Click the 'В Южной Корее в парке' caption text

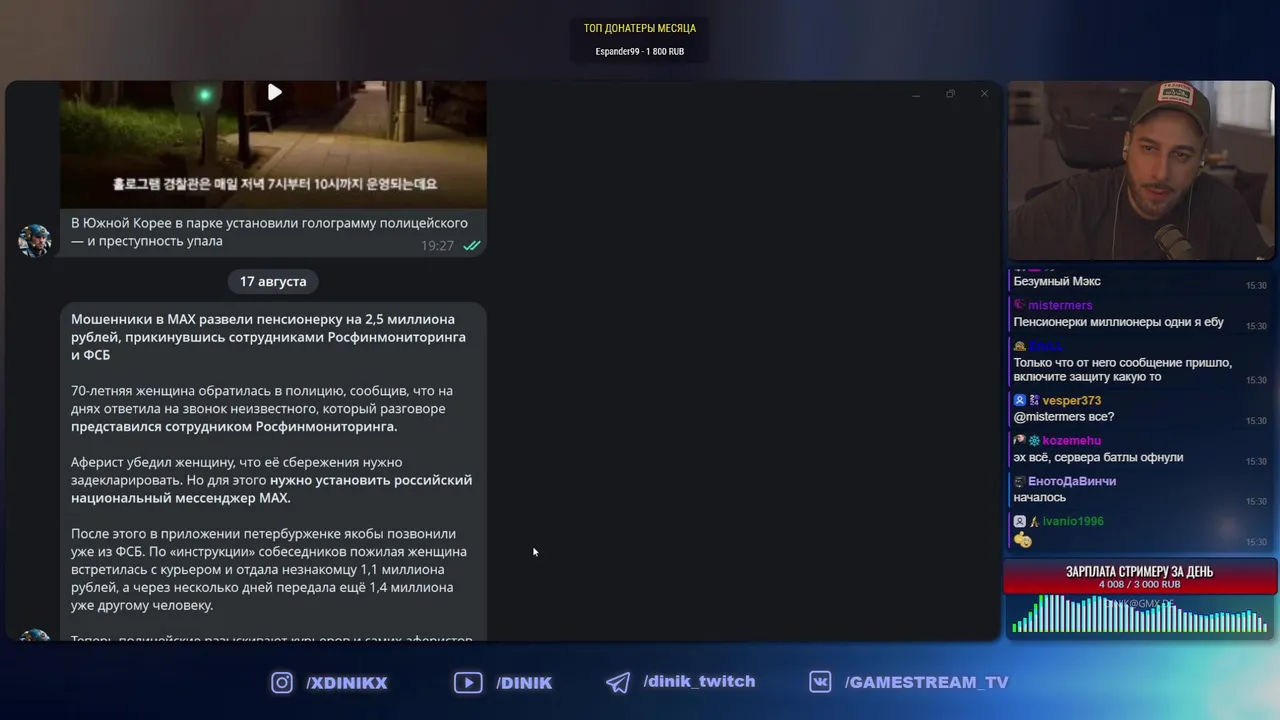(x=270, y=232)
